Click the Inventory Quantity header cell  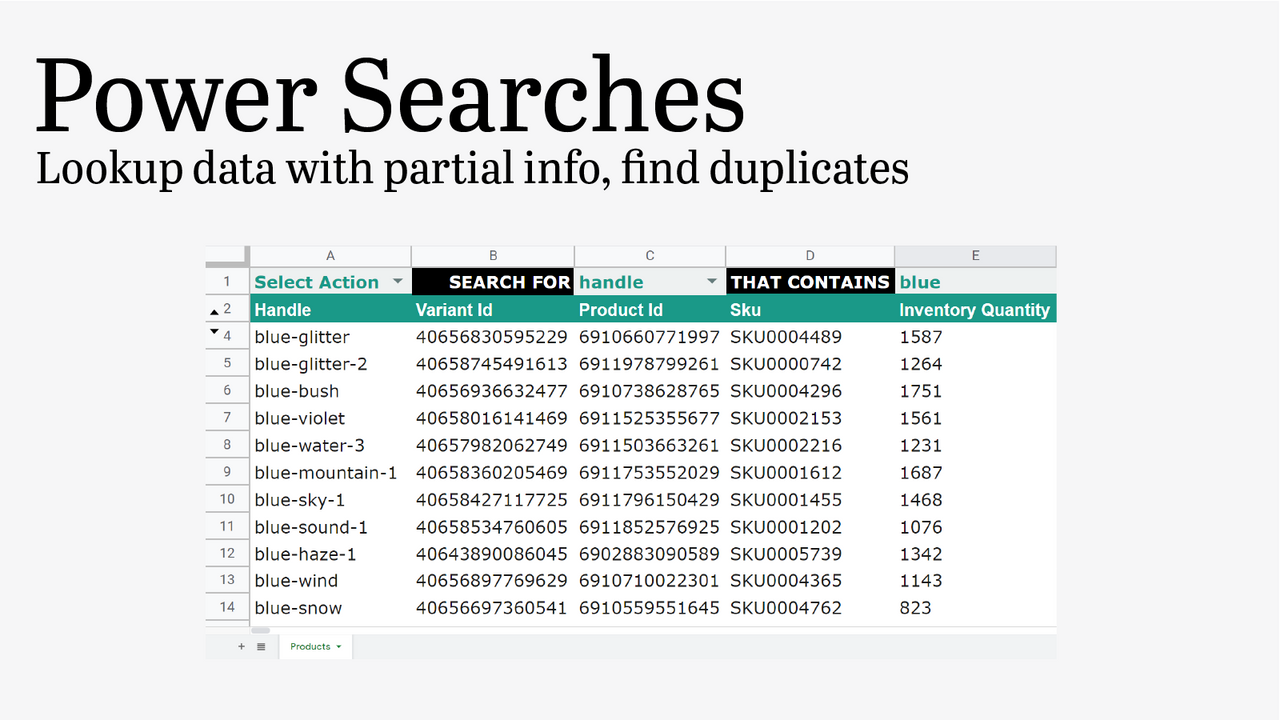975,310
